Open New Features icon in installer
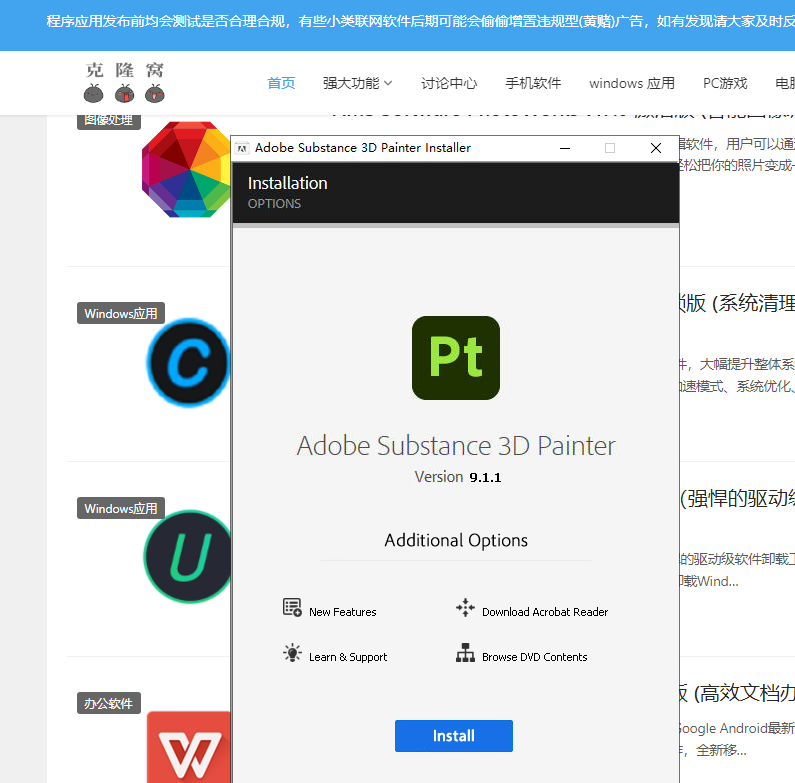 click(292, 607)
